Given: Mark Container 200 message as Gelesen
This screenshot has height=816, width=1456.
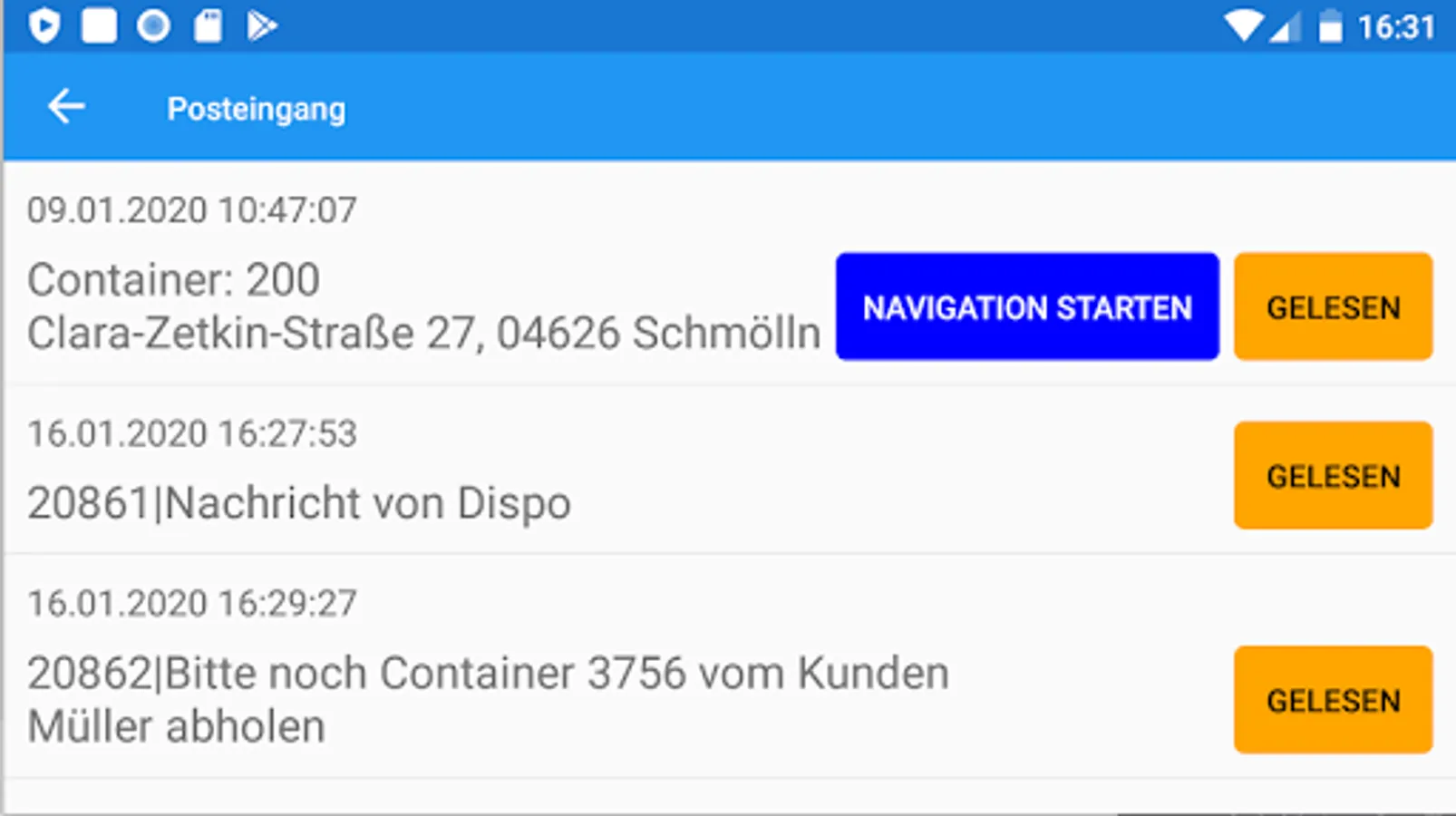Looking at the screenshot, I should (1333, 306).
